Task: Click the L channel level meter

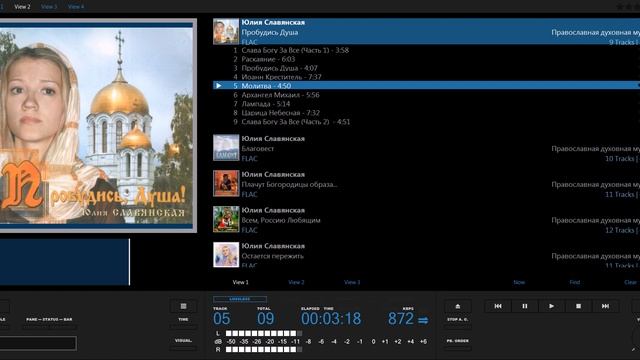Action: click(264, 333)
